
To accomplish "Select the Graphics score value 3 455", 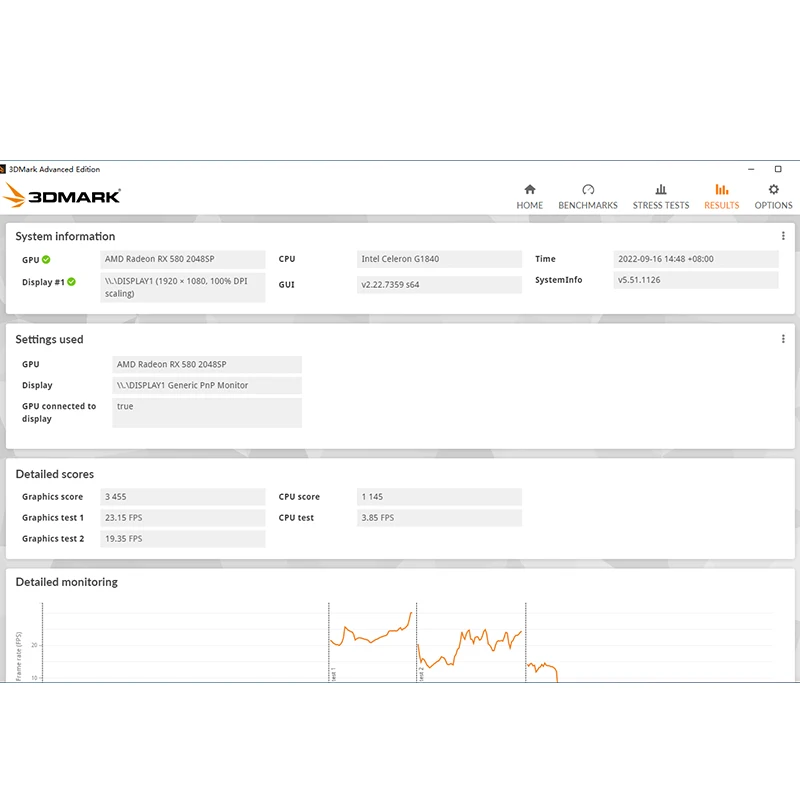I will (183, 497).
